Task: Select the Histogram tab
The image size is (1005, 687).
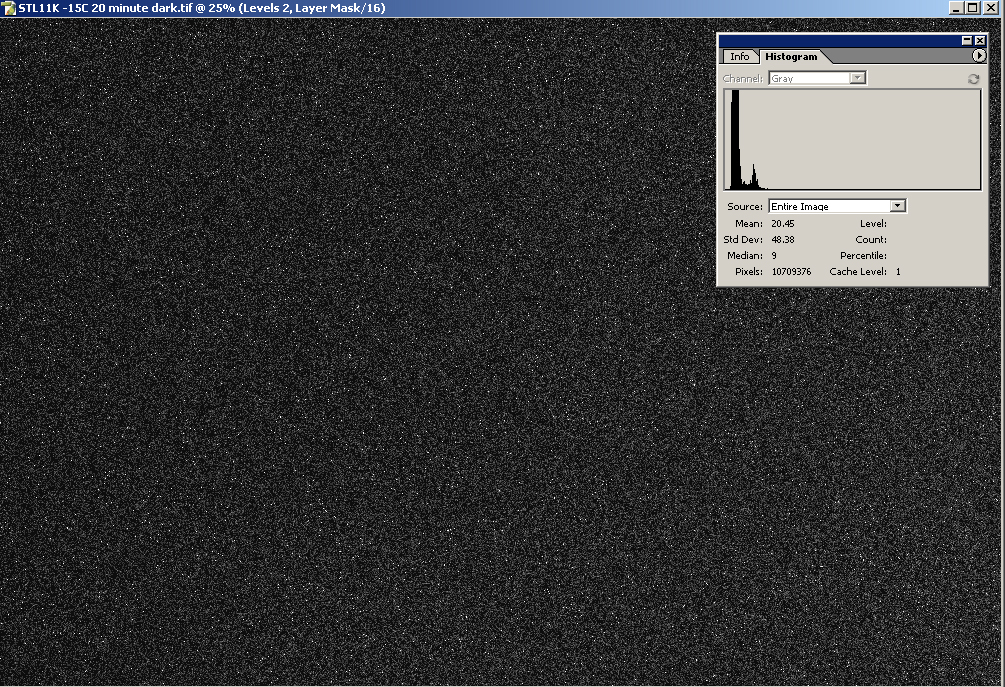Action: click(791, 57)
